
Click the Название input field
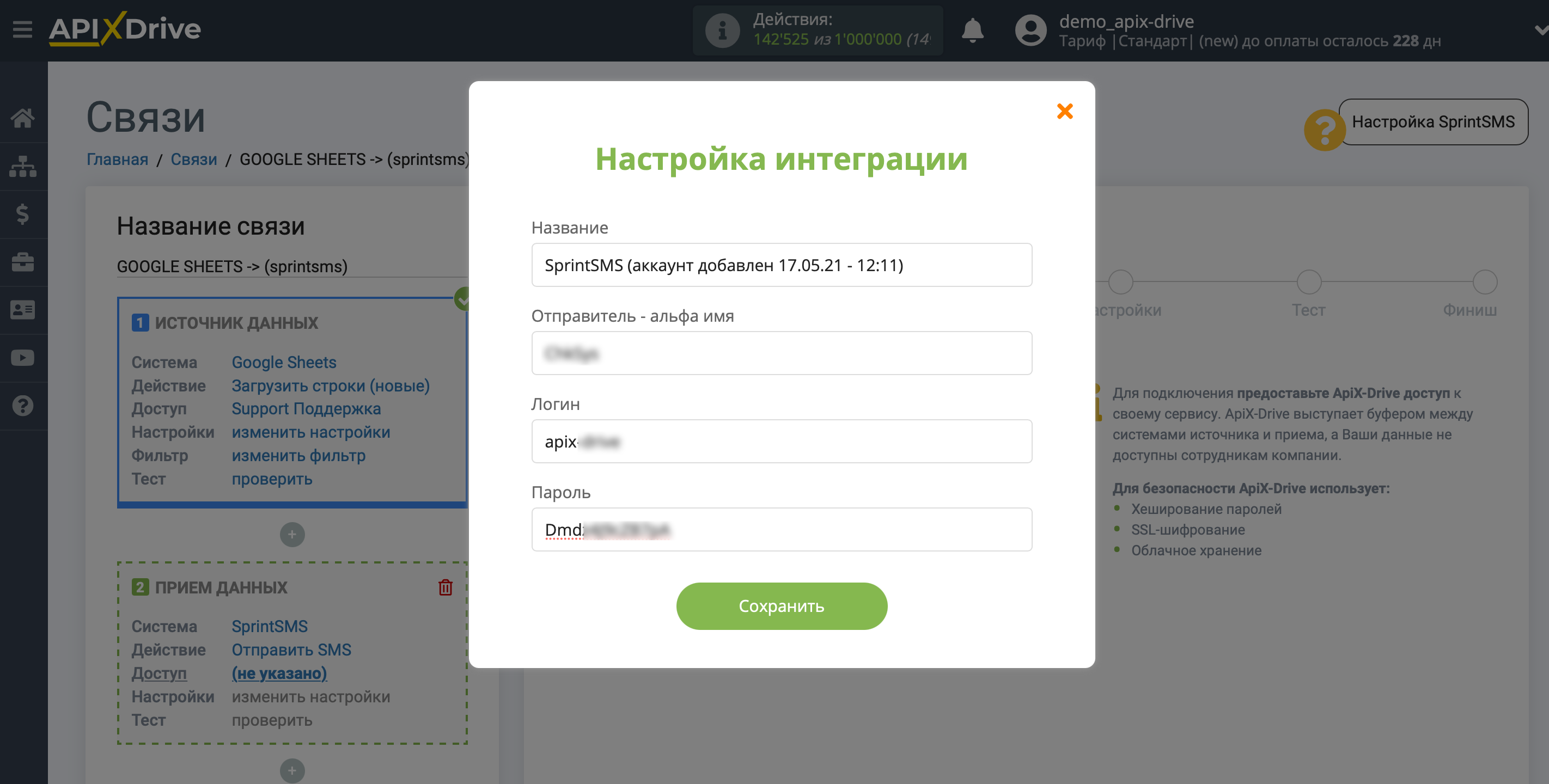click(781, 265)
